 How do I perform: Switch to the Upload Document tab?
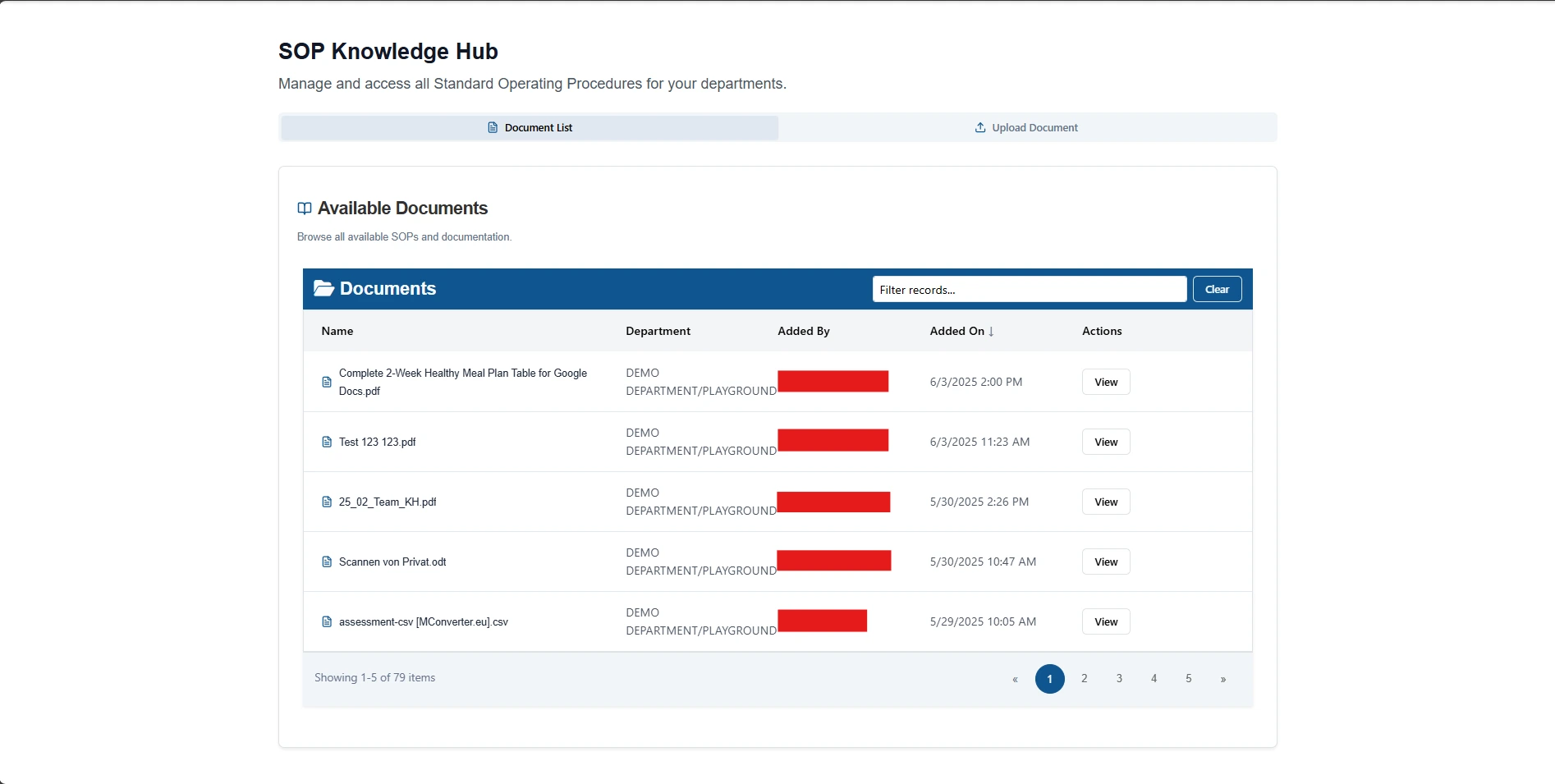tap(1027, 127)
